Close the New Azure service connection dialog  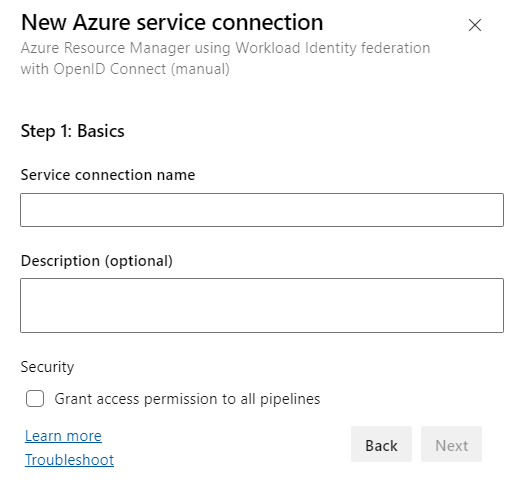click(475, 25)
